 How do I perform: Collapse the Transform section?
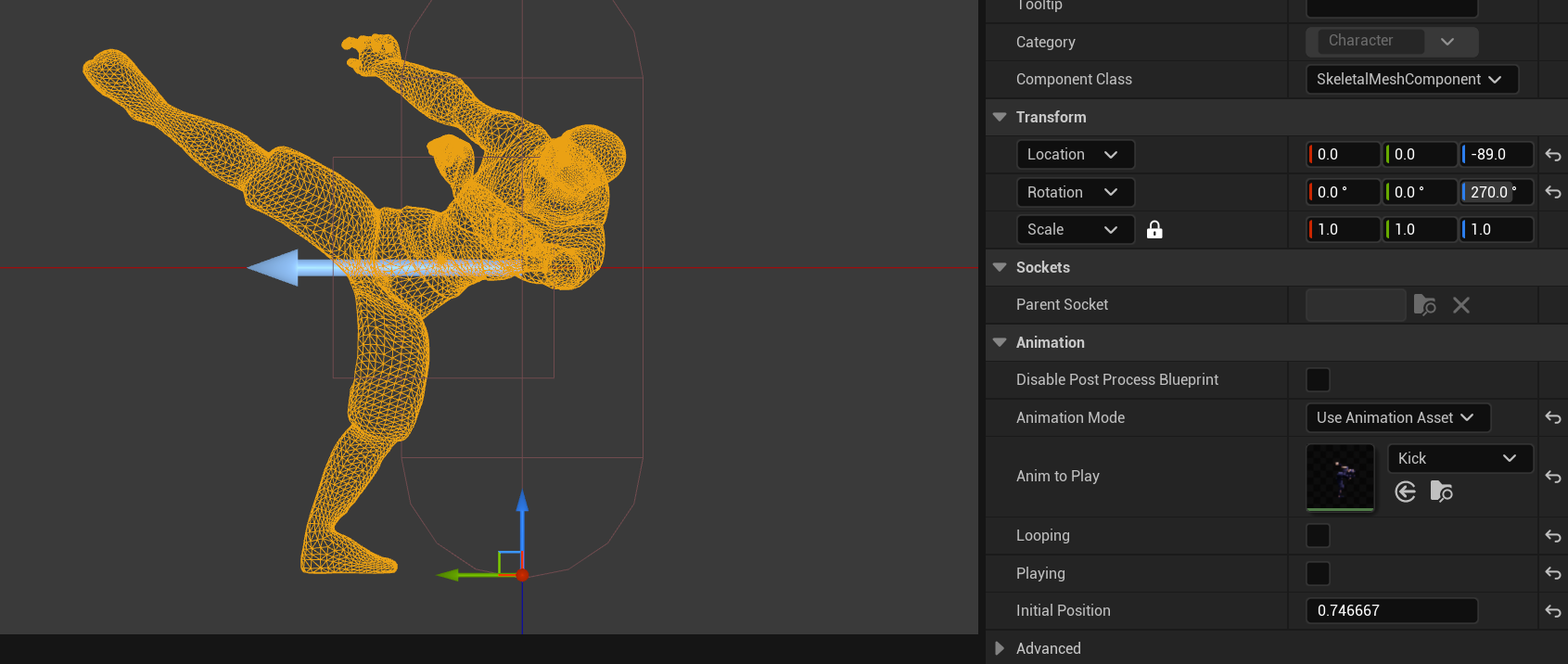[1000, 117]
